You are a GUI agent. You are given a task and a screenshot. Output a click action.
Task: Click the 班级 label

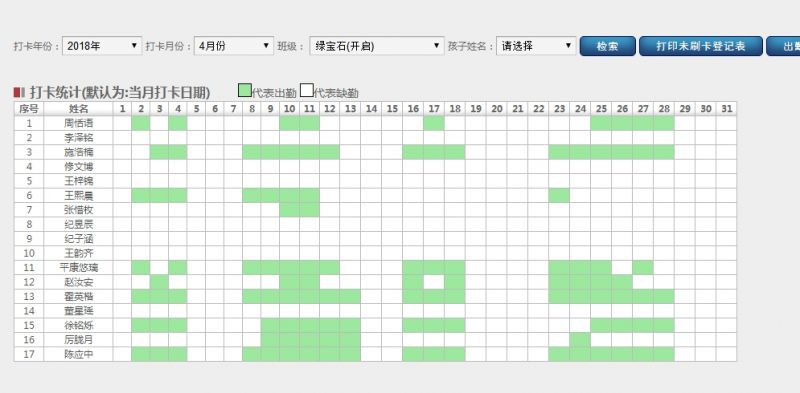pyautogui.click(x=290, y=46)
